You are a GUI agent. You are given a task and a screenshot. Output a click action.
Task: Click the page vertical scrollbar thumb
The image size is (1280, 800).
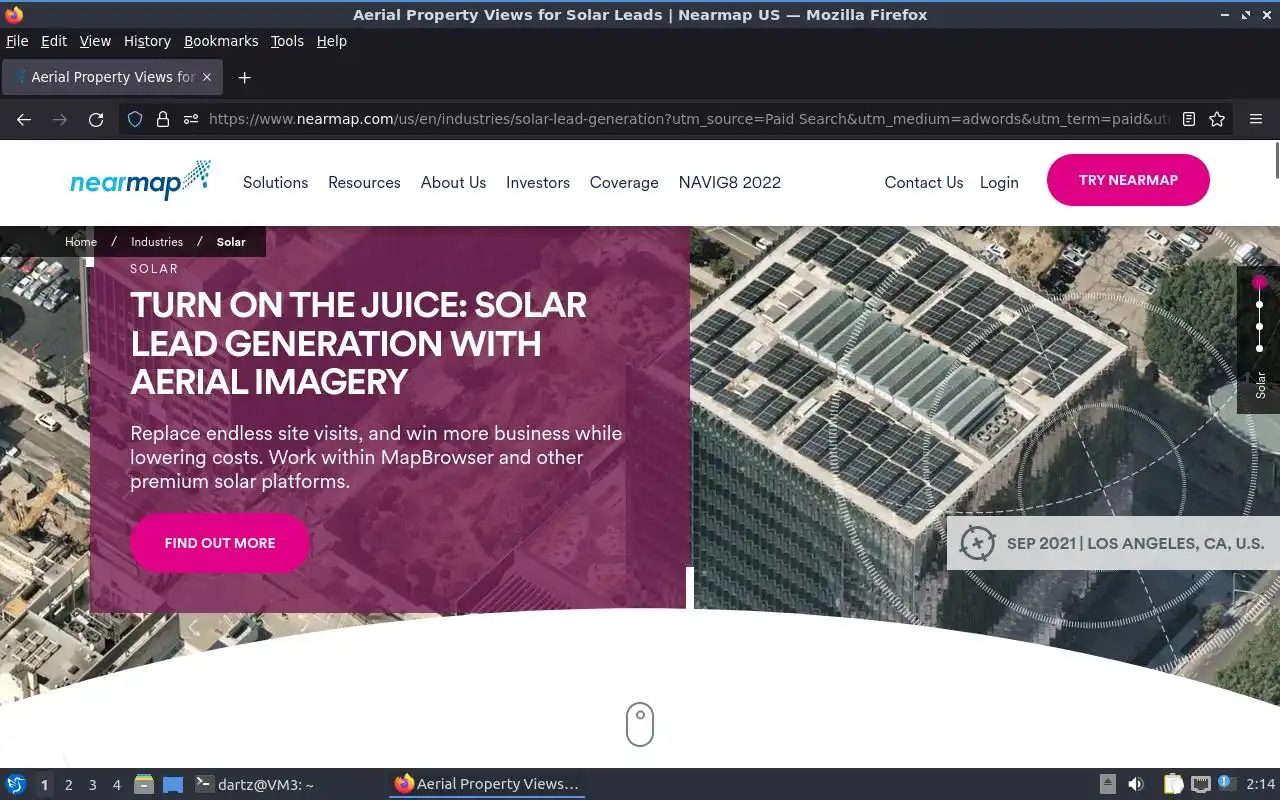(1276, 161)
